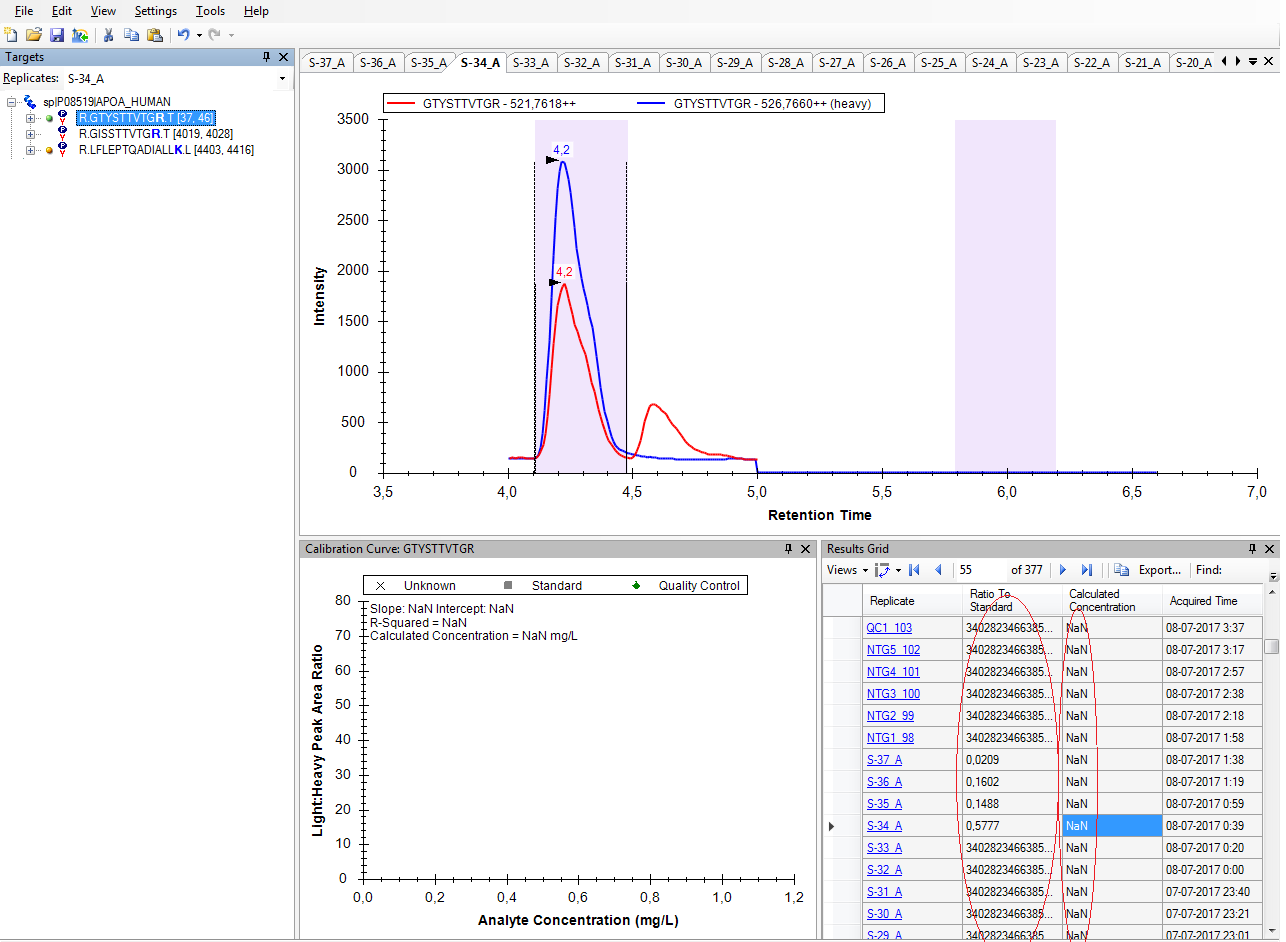
Task: Click the Paste clipboard toolbar icon
Action: (155, 35)
